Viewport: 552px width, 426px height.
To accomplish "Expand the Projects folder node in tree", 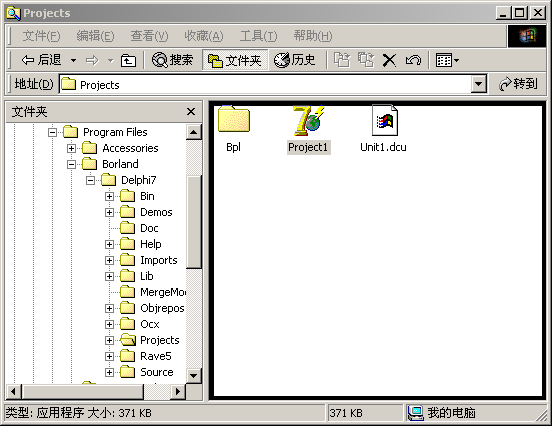I will click(x=109, y=340).
